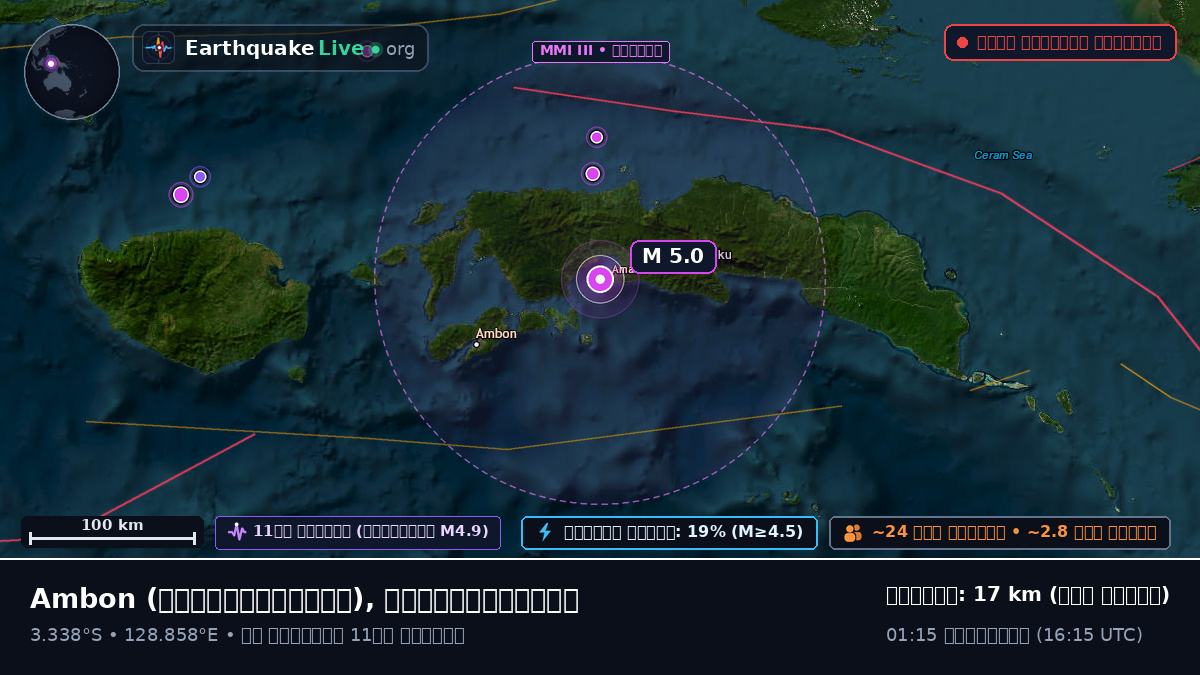
Task: Click the Ambon city dot on the map
Action: (476, 345)
